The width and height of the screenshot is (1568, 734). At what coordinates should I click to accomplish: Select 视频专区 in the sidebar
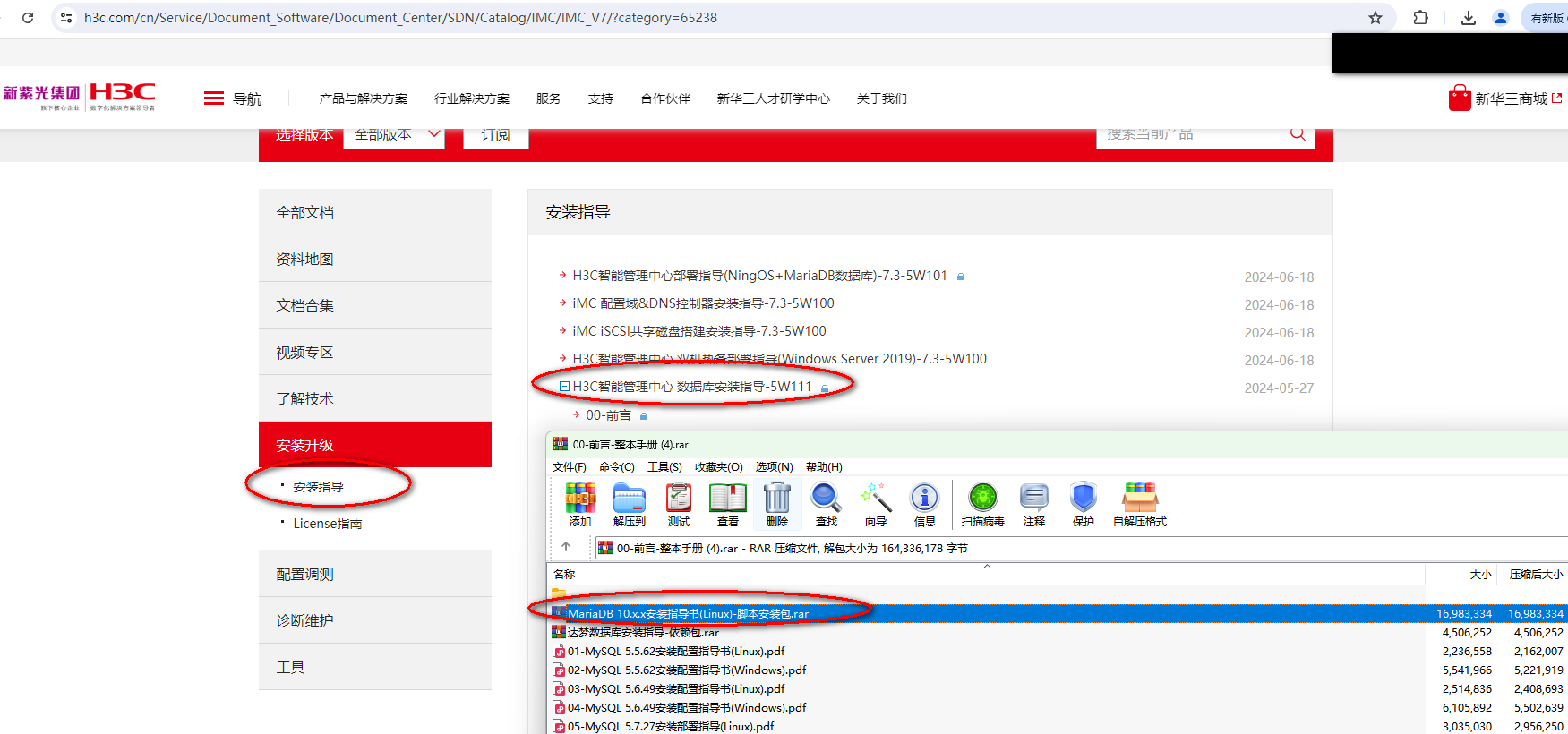tap(375, 352)
